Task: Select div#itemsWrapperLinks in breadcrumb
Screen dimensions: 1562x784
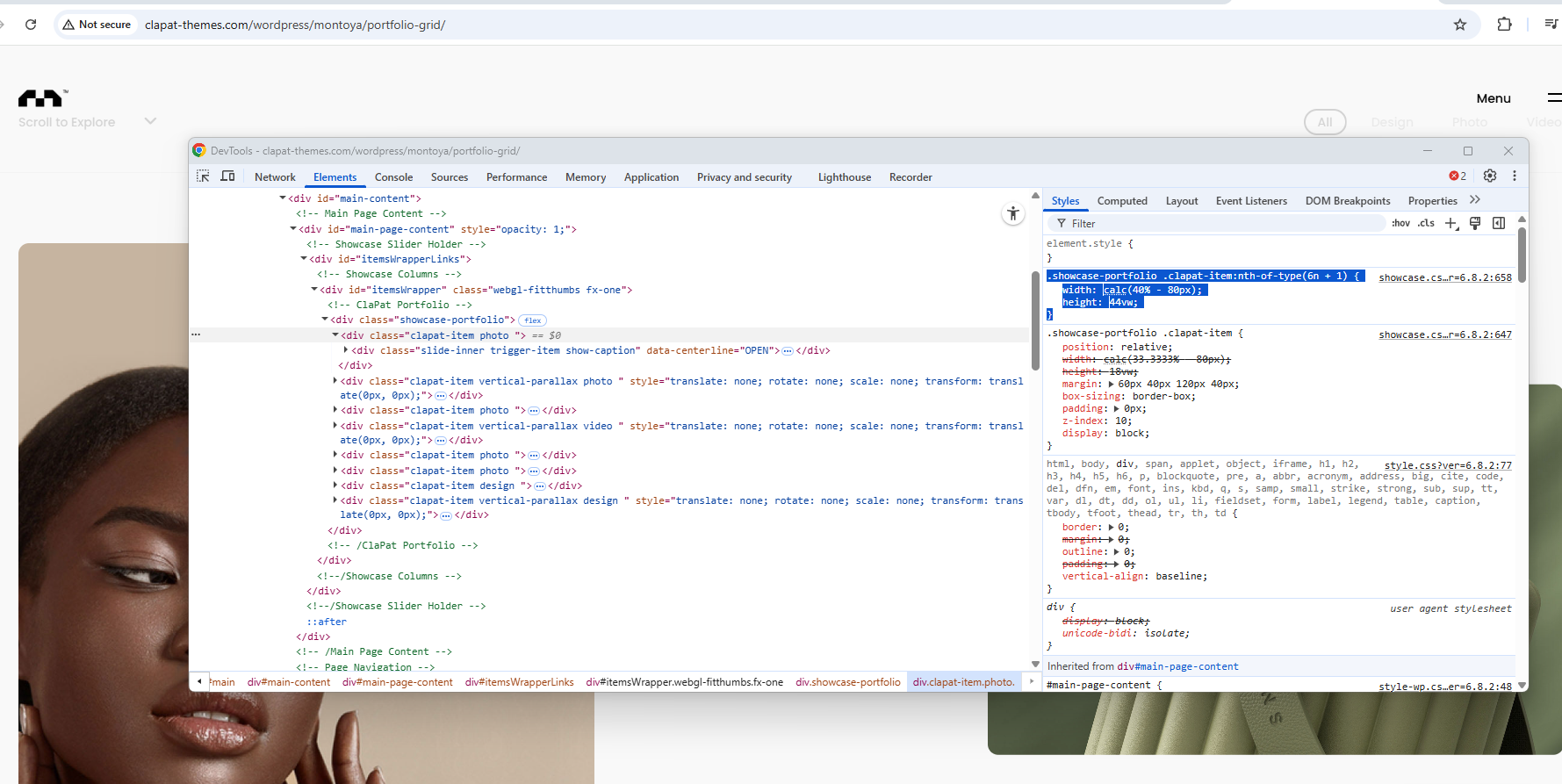Action: click(x=519, y=682)
